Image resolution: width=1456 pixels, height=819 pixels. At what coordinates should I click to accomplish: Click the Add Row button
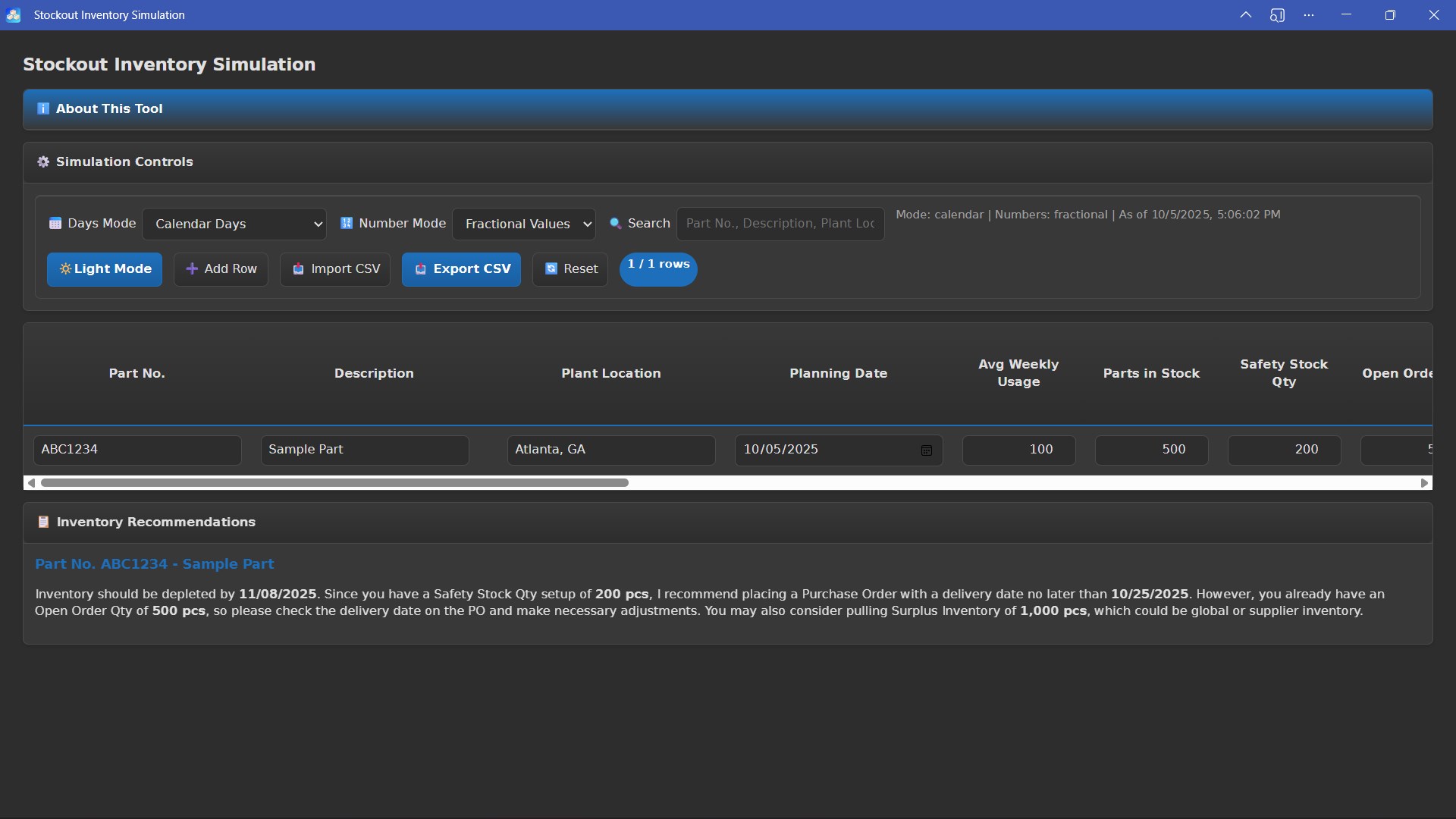pyautogui.click(x=221, y=269)
